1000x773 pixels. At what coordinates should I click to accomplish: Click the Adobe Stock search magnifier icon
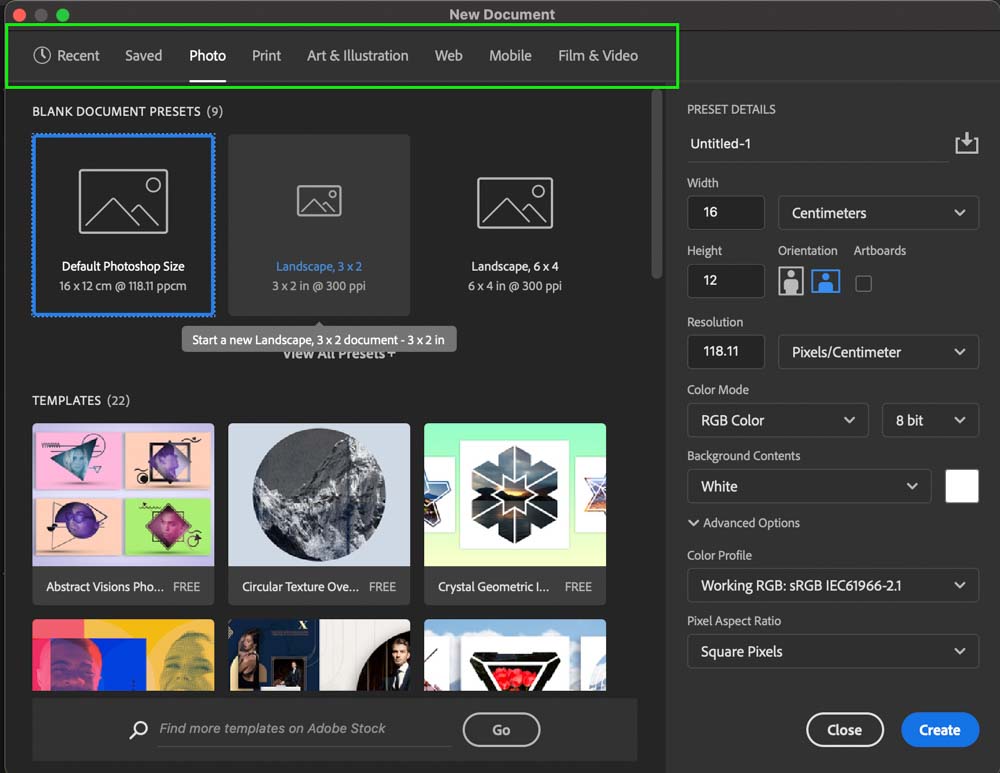tap(138, 729)
